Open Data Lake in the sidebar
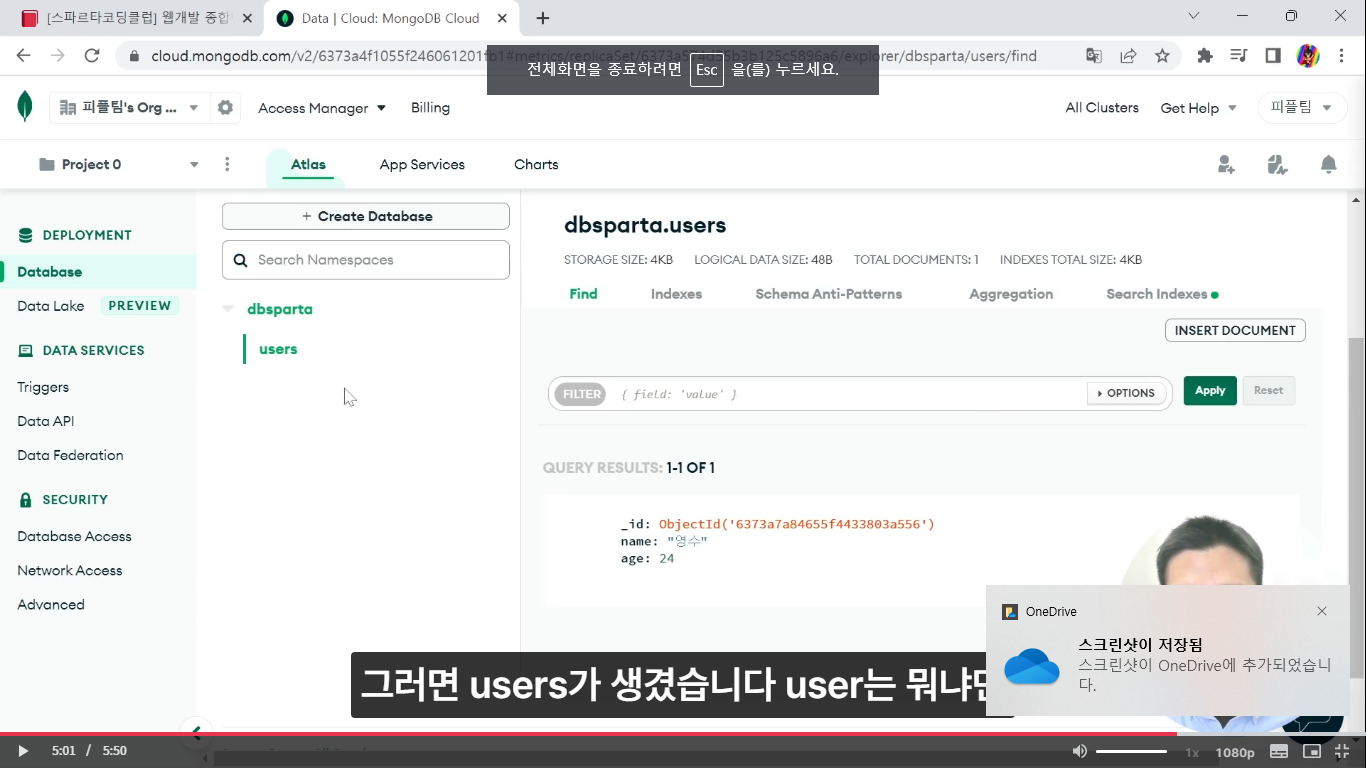Image resolution: width=1366 pixels, height=768 pixels. click(x=51, y=306)
